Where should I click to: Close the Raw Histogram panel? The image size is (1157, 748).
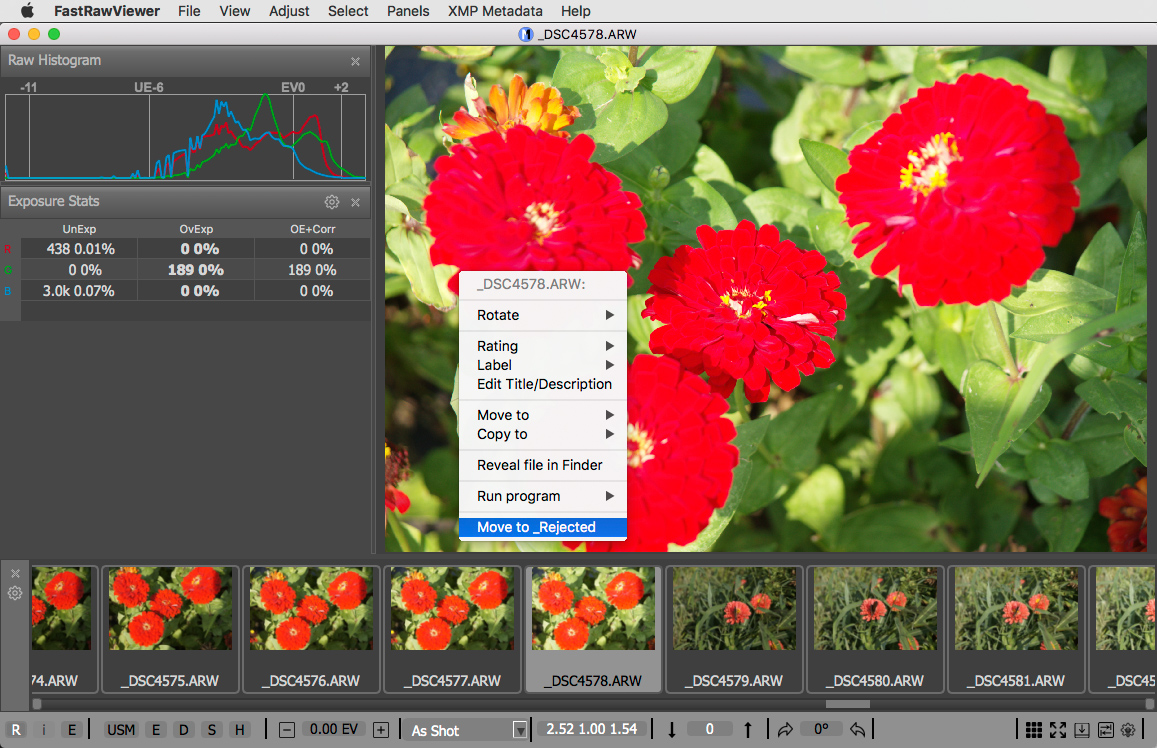[355, 61]
